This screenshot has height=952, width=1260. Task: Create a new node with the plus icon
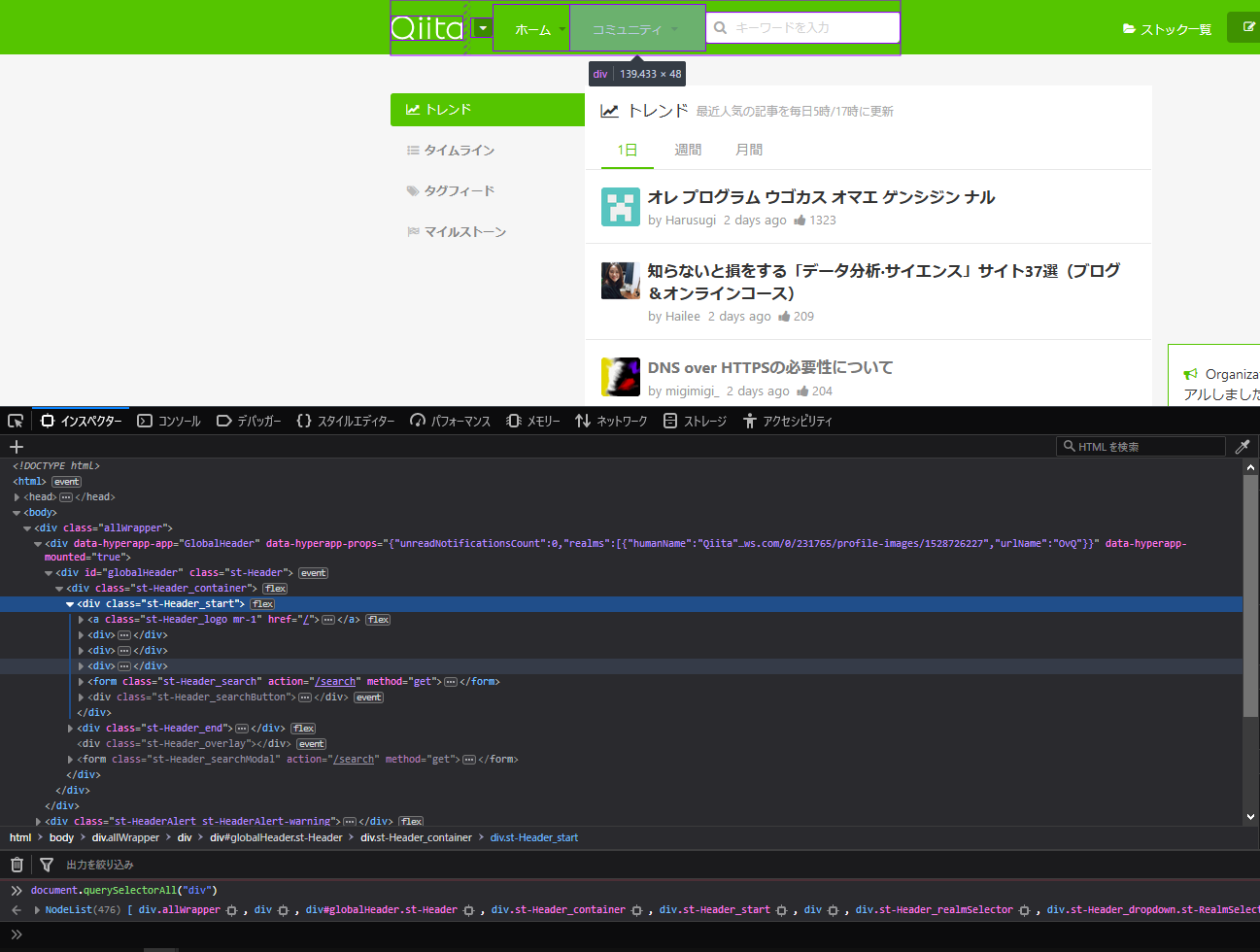pyautogui.click(x=16, y=446)
